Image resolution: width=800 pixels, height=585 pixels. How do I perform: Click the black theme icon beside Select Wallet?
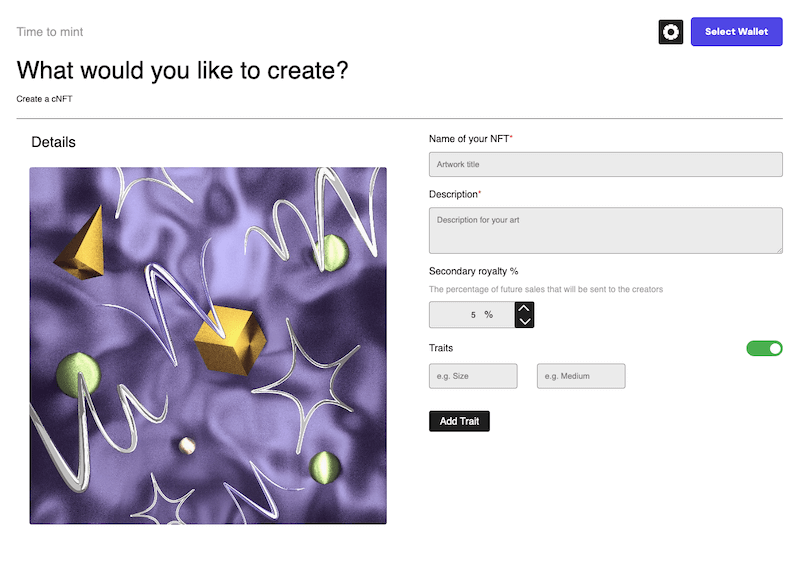point(671,32)
